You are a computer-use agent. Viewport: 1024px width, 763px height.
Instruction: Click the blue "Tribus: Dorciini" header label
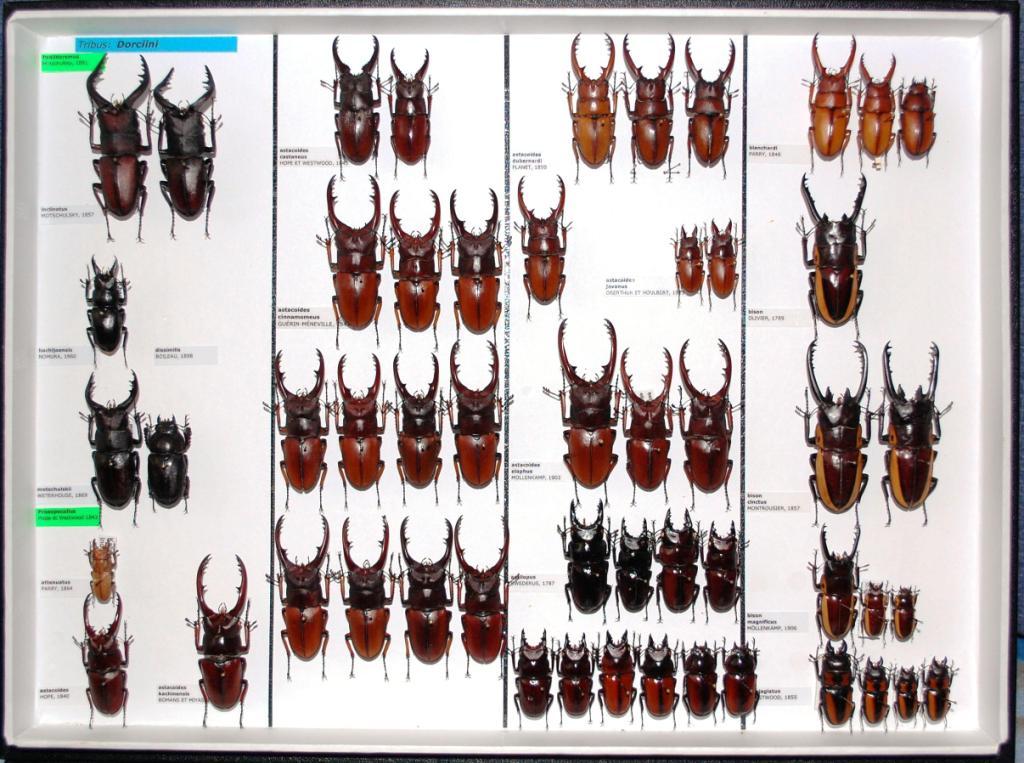click(x=156, y=44)
